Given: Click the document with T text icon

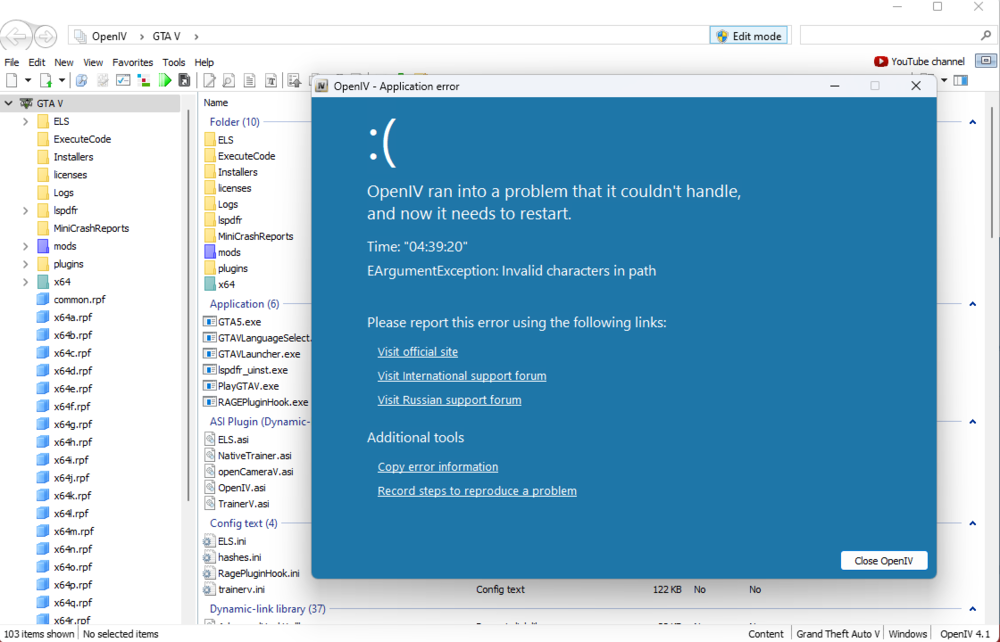Looking at the screenshot, I should click(271, 80).
